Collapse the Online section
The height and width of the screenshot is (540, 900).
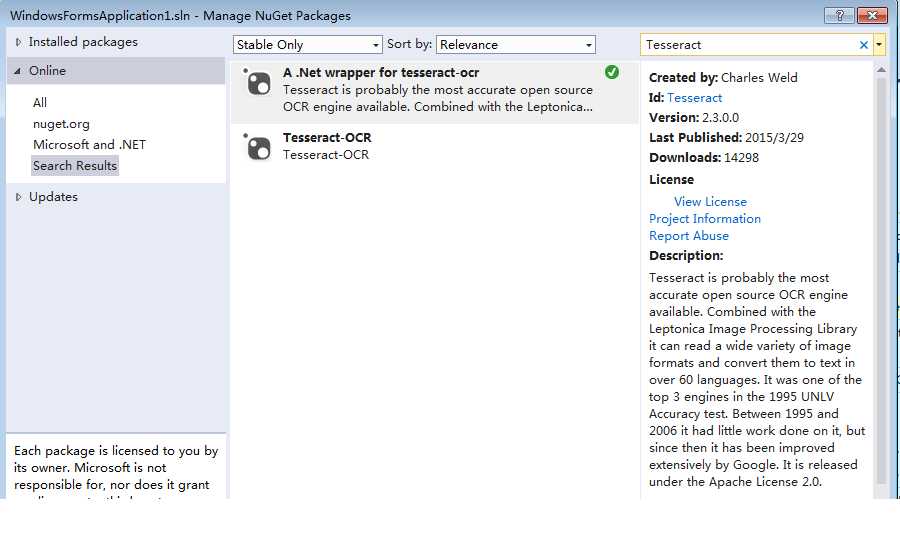pyautogui.click(x=18, y=71)
